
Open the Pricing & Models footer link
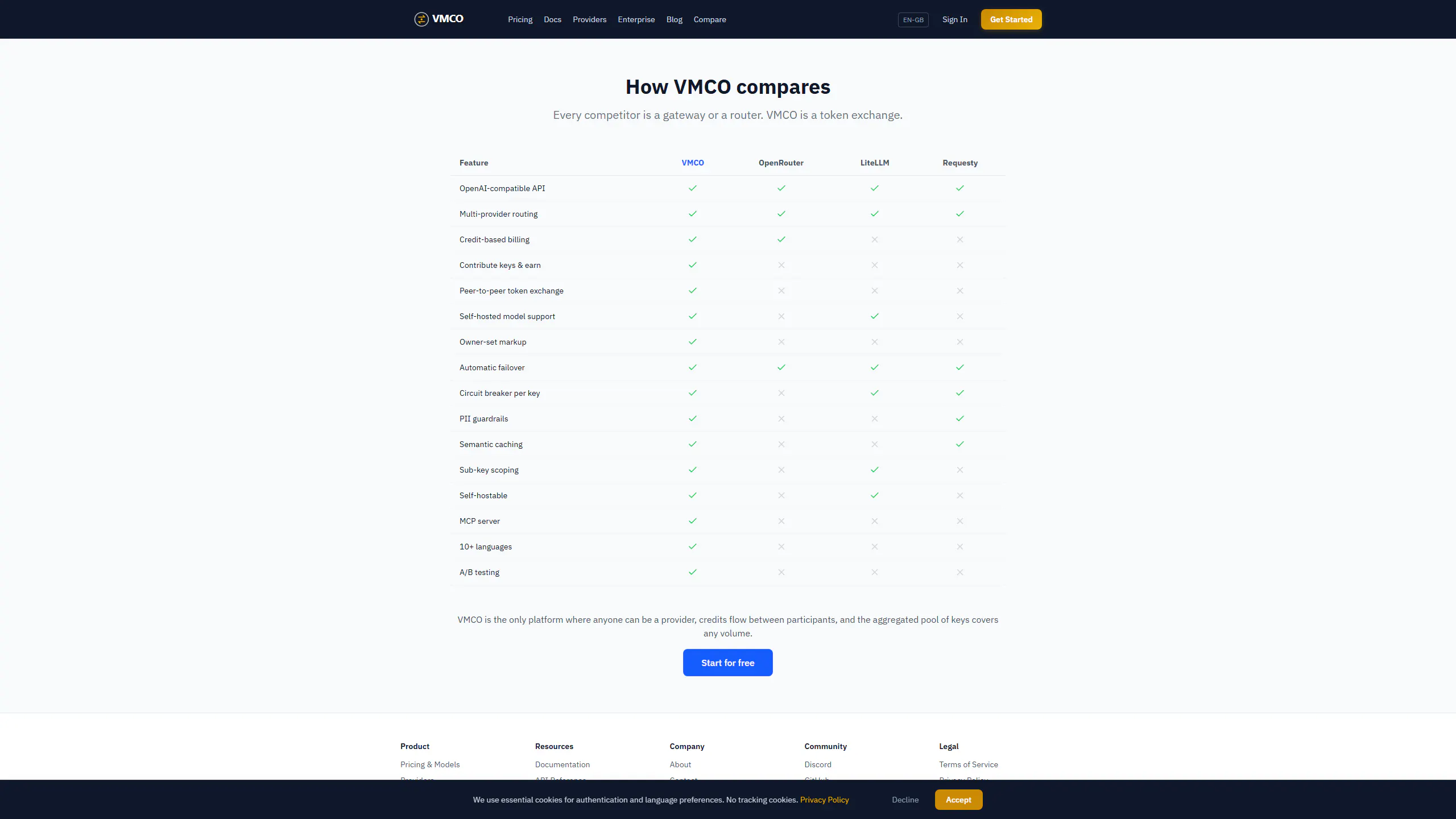430,764
